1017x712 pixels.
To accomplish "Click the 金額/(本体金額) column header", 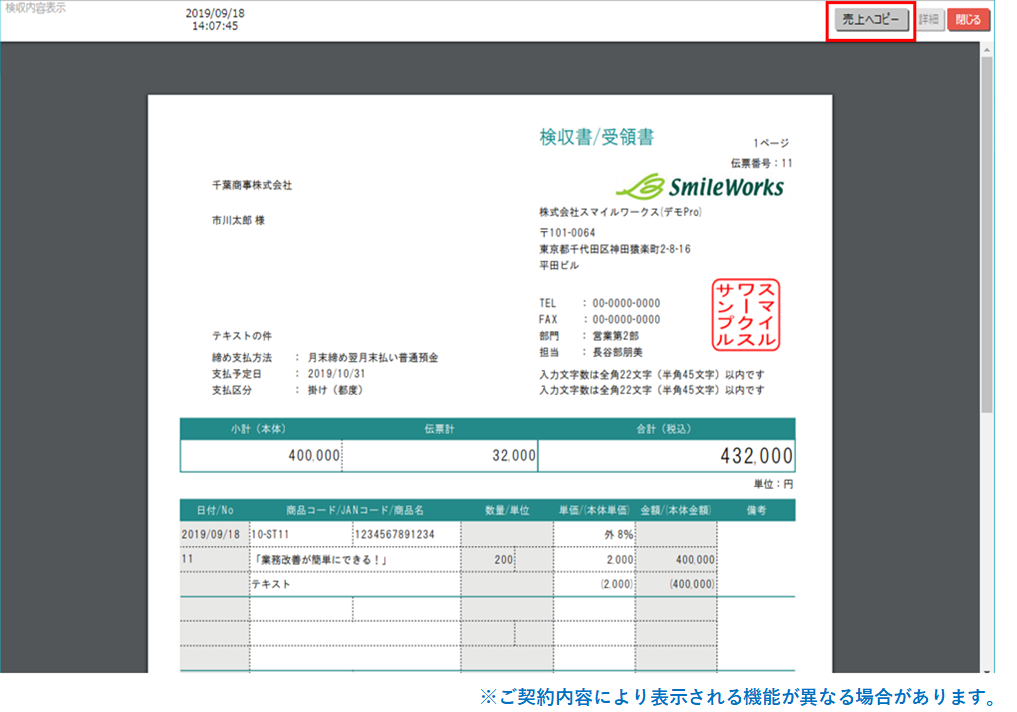I will point(676,510).
